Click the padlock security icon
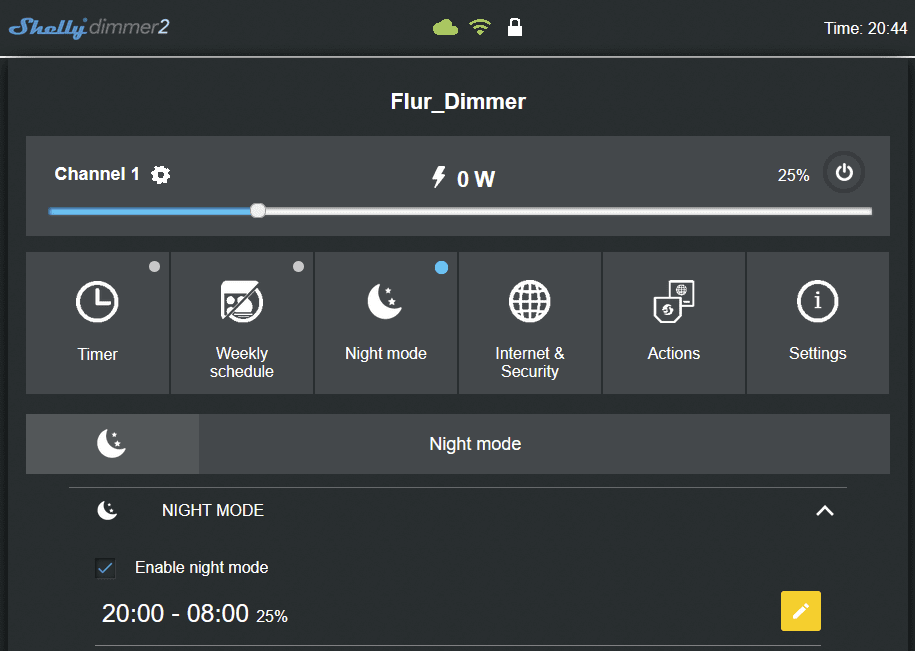The height and width of the screenshot is (651, 915). click(515, 28)
